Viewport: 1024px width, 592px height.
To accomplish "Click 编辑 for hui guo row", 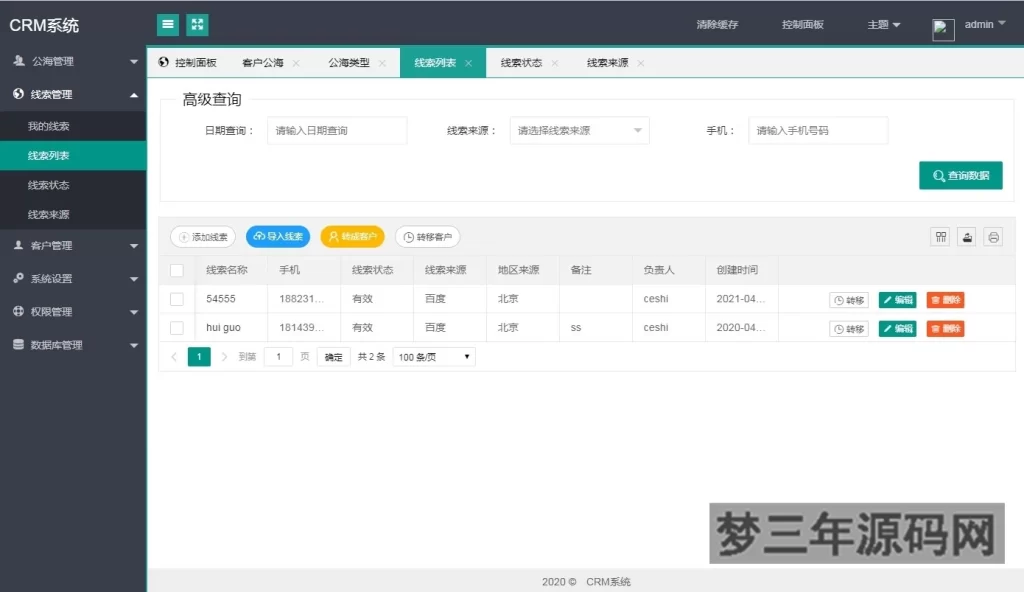I will (897, 329).
